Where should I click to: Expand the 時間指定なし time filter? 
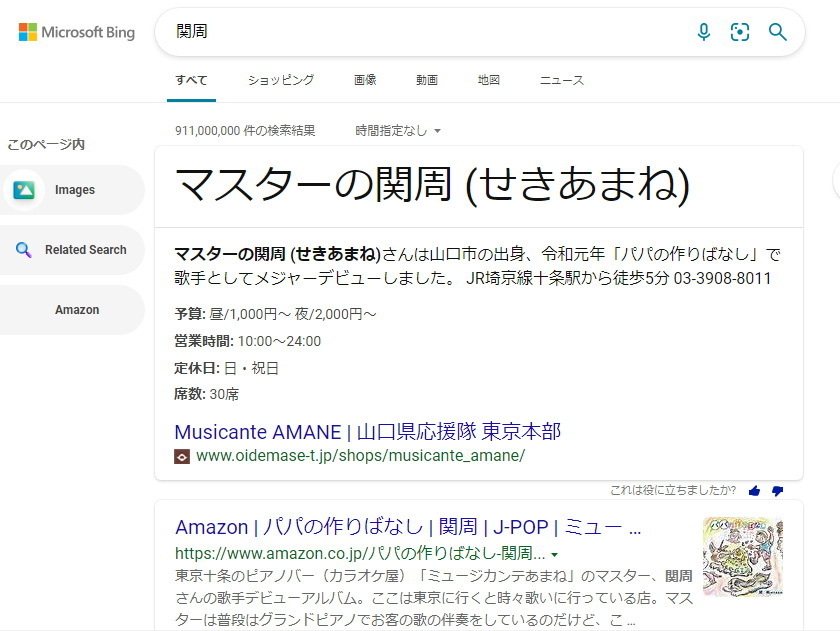coord(398,131)
